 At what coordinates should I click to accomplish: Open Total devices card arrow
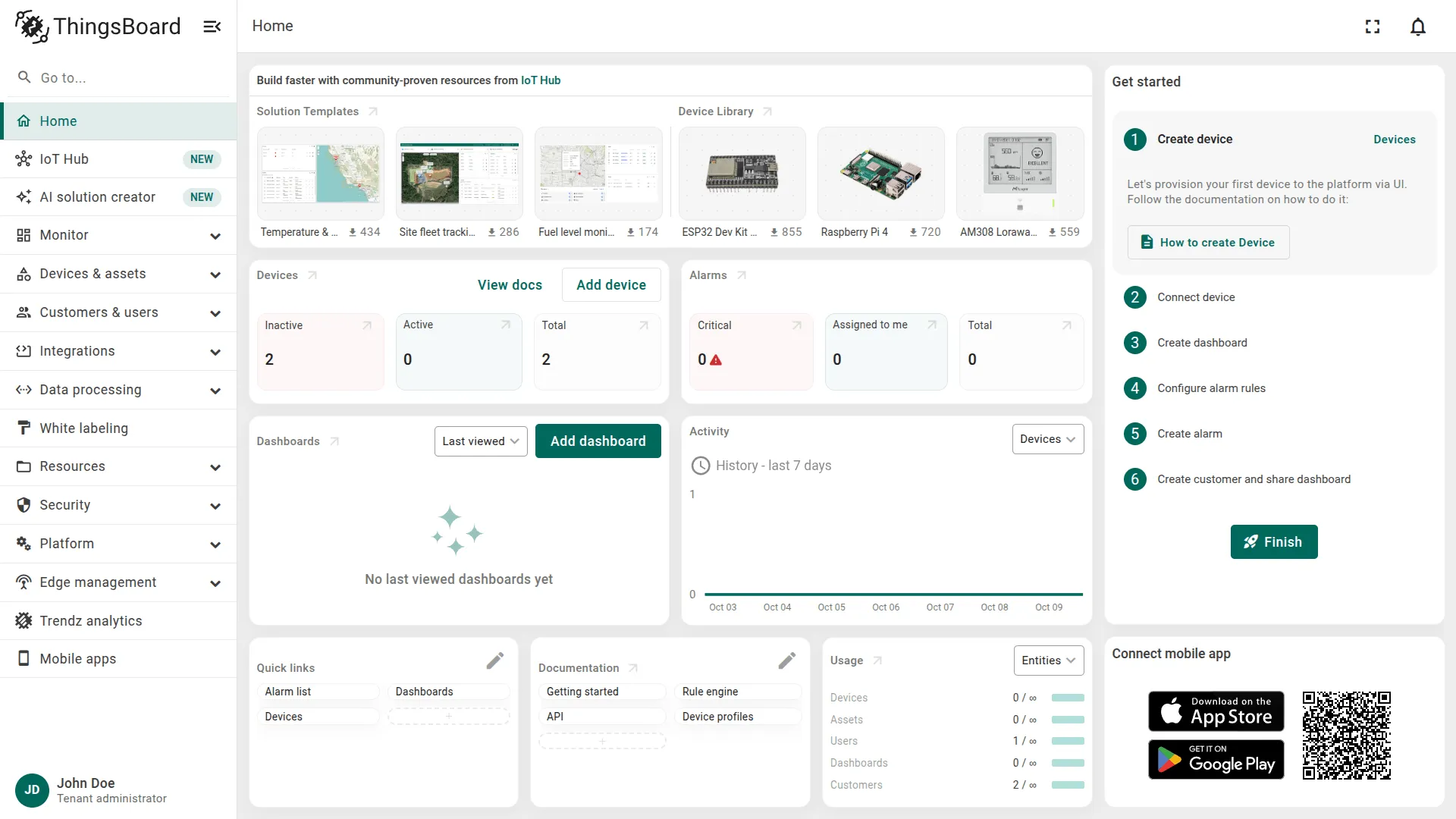tap(644, 325)
